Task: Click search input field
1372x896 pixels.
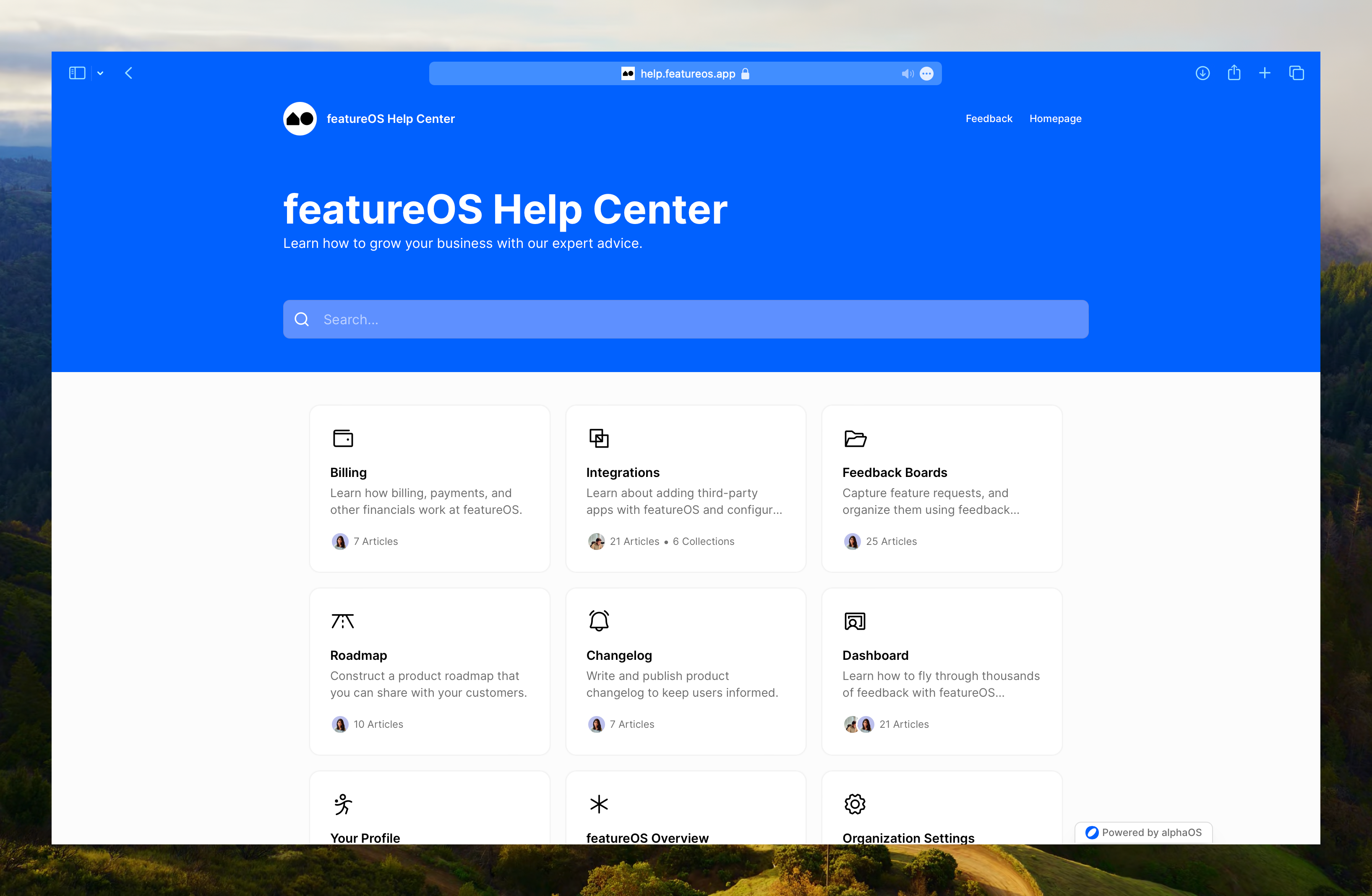Action: (x=686, y=318)
